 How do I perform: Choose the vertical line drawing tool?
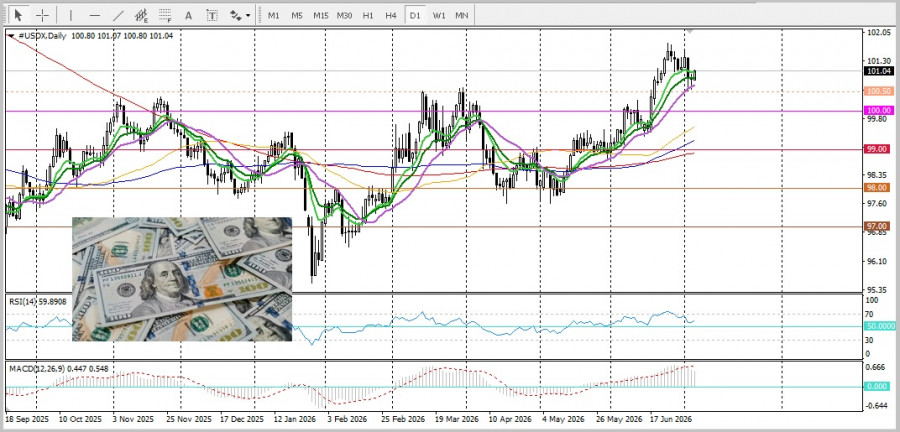(71, 15)
